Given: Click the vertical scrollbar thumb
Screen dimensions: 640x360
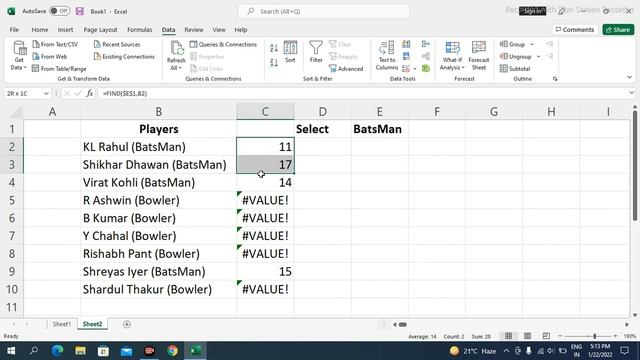Looking at the screenshot, I should coord(635,165).
